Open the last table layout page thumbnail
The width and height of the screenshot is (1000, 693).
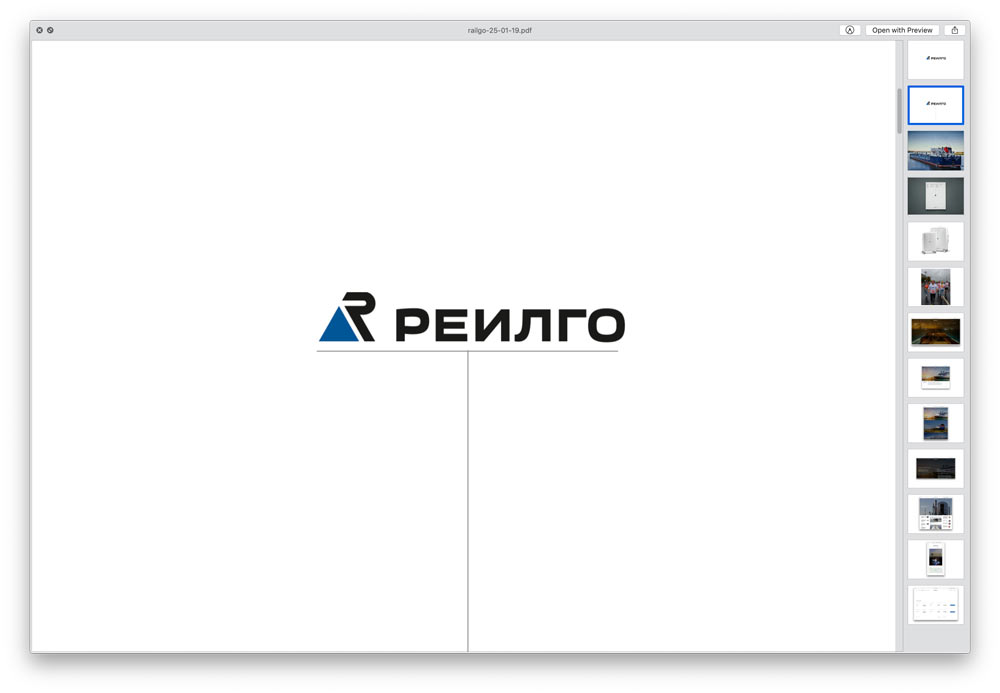click(x=935, y=605)
